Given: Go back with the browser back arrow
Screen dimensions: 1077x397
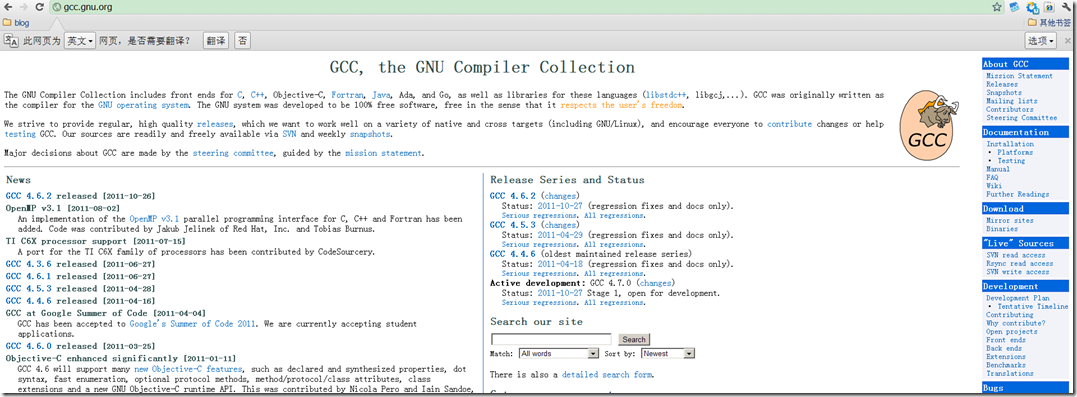Looking at the screenshot, I should tap(8, 8).
